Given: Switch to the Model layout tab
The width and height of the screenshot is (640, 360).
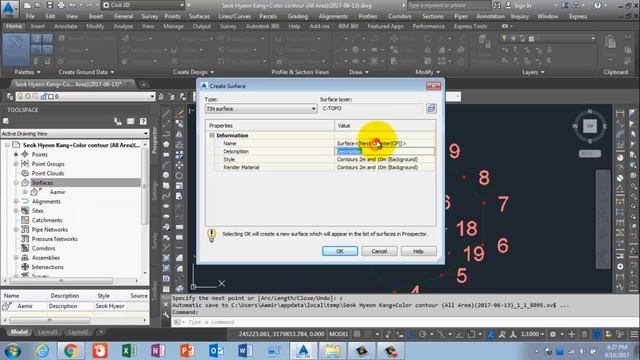Looking at the screenshot, I should tap(19, 332).
